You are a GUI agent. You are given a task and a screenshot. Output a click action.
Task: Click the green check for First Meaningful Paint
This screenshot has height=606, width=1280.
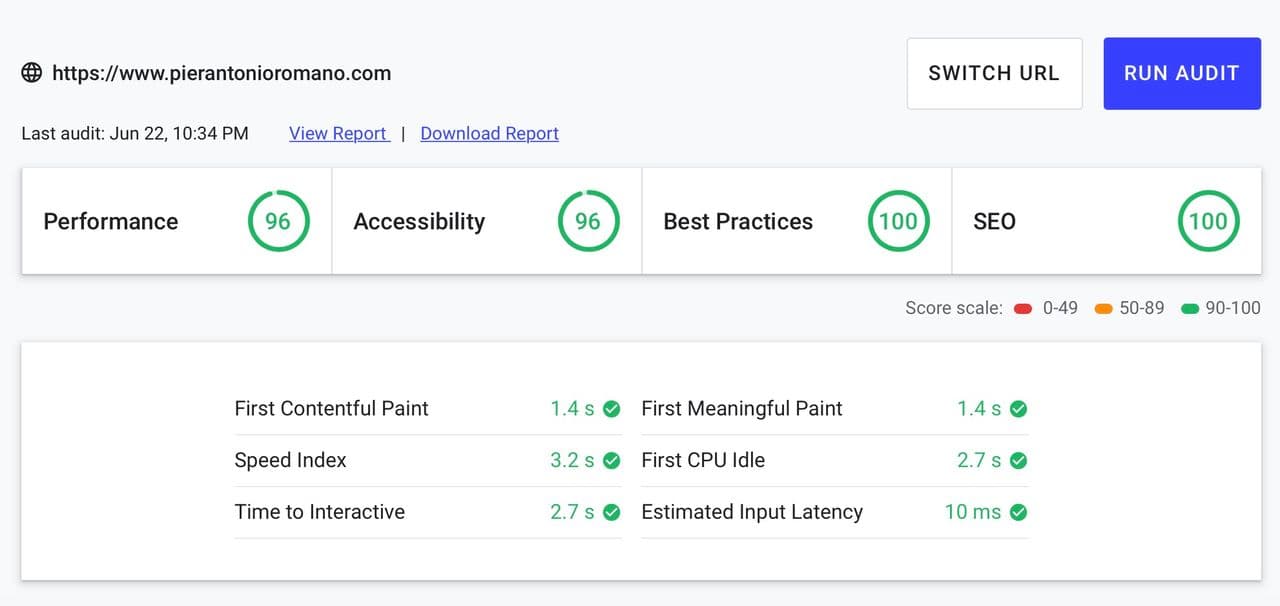(x=1018, y=409)
